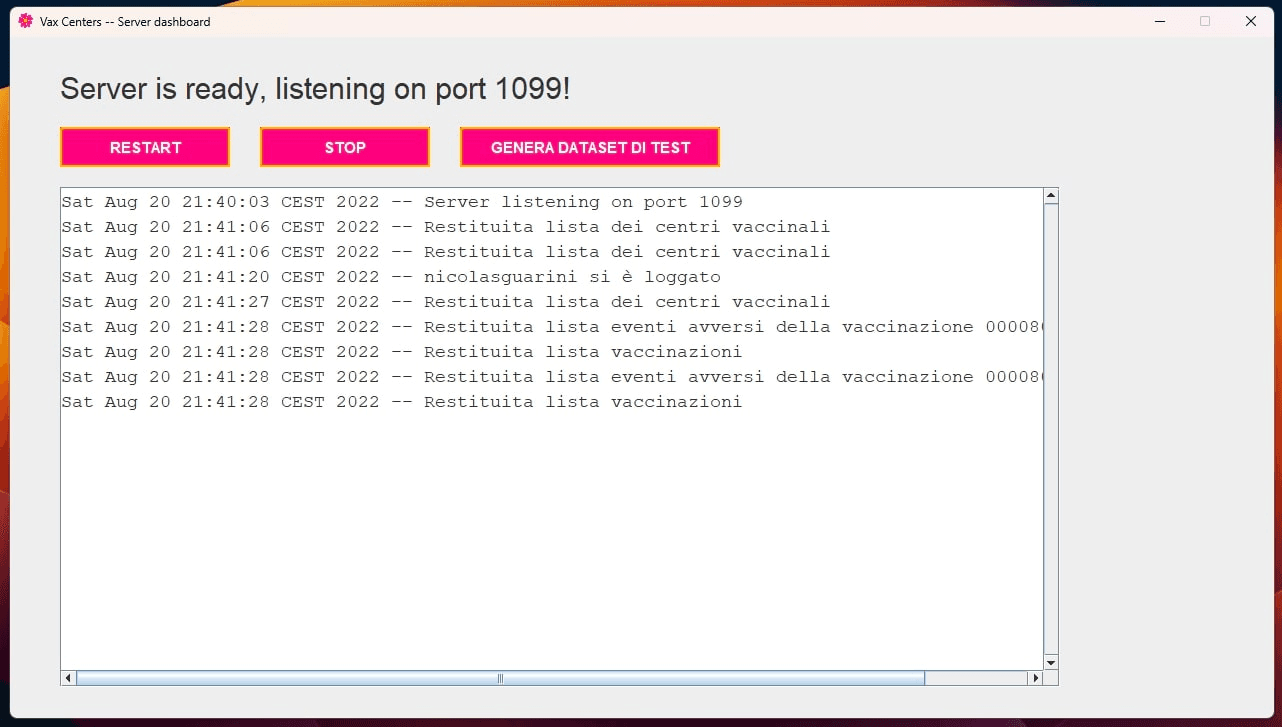The width and height of the screenshot is (1282, 727).
Task: Close the Vax Centers Server dashboard window
Action: [1250, 21]
